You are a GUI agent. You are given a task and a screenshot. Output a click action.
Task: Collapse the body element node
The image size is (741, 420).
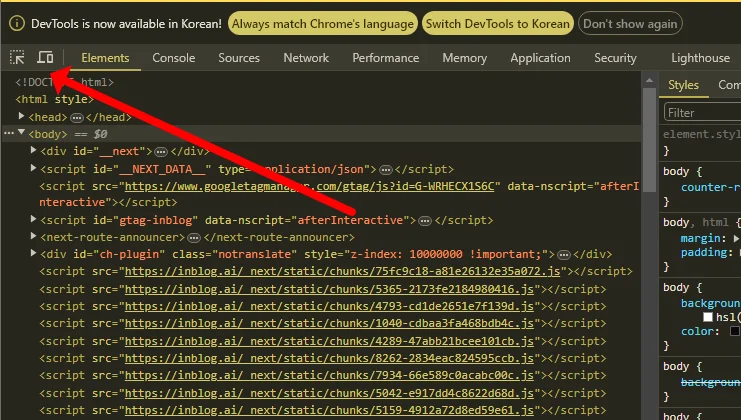[21, 133]
